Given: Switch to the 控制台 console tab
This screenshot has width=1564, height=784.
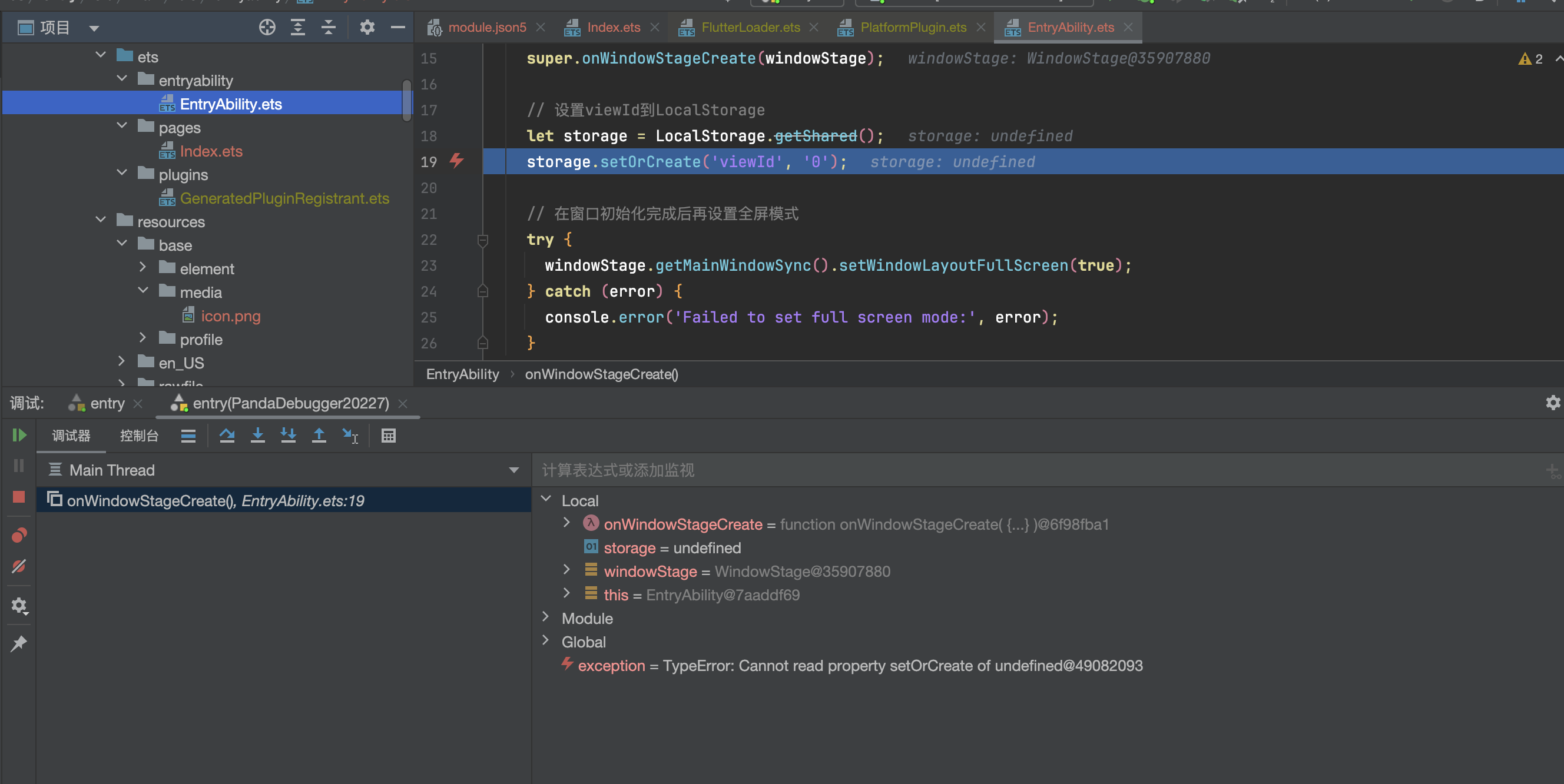Looking at the screenshot, I should click(139, 435).
